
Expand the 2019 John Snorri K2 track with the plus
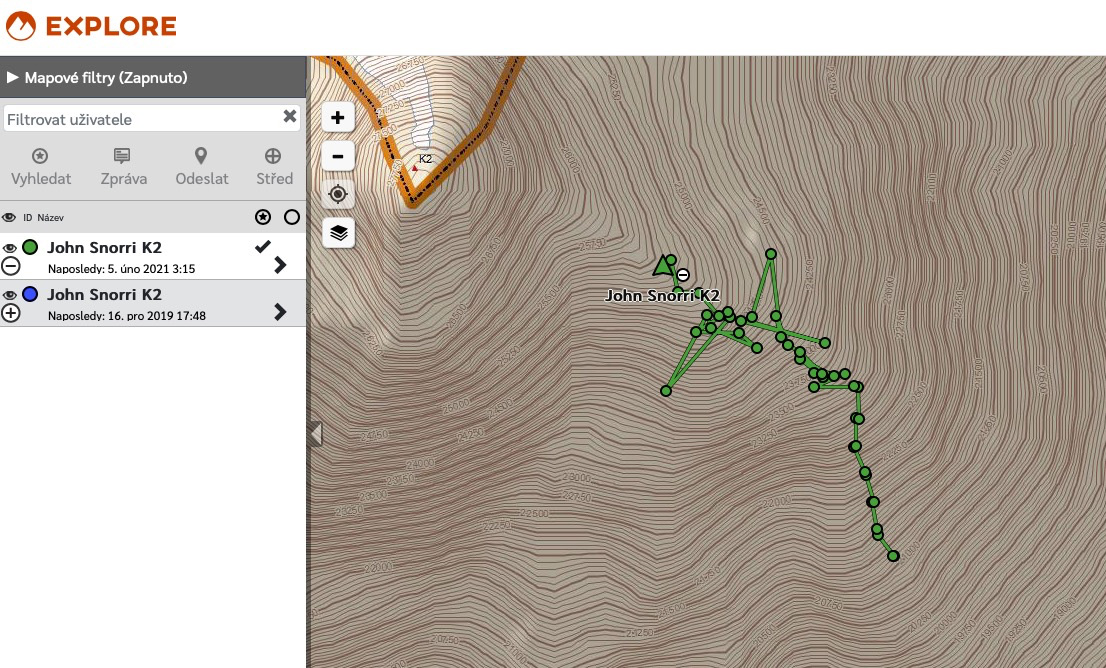[x=11, y=313]
